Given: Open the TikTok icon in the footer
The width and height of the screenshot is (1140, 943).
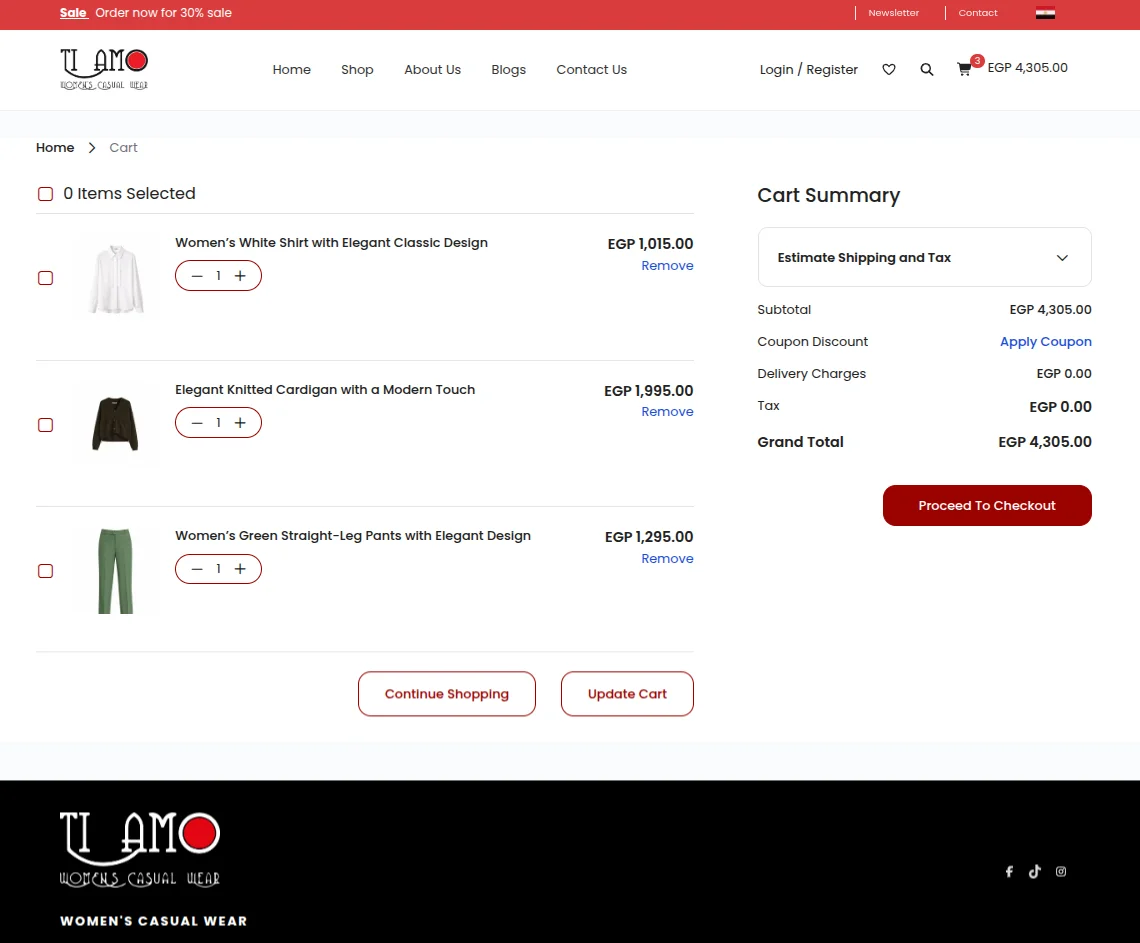Looking at the screenshot, I should coord(1035,871).
